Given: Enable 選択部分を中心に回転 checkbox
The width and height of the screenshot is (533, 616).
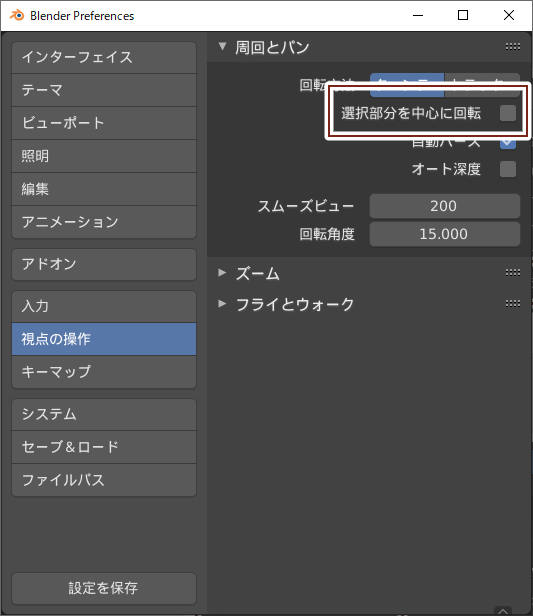Looking at the screenshot, I should [507, 114].
